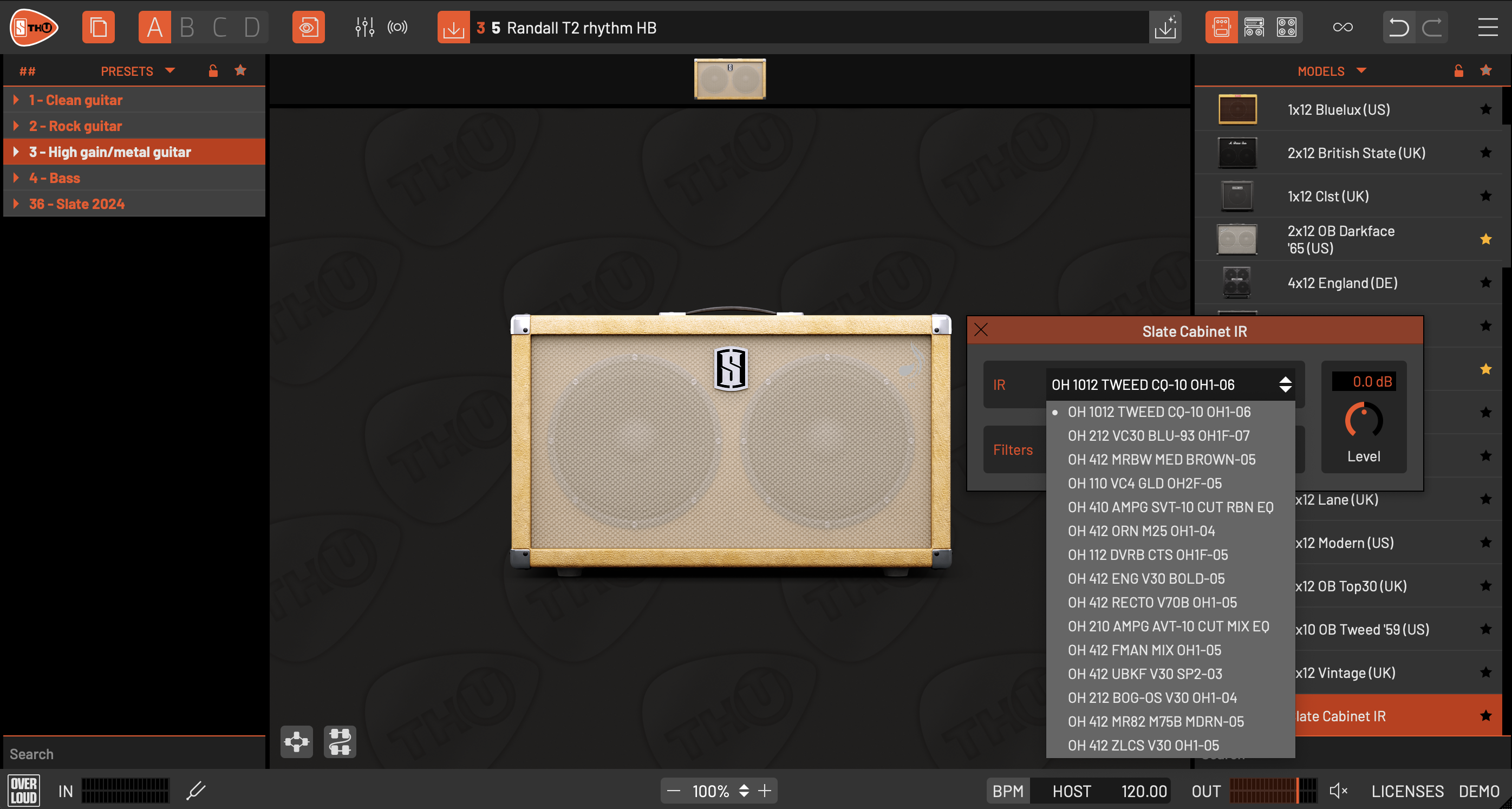
Task: Click the LICENSES button
Action: 1407,791
